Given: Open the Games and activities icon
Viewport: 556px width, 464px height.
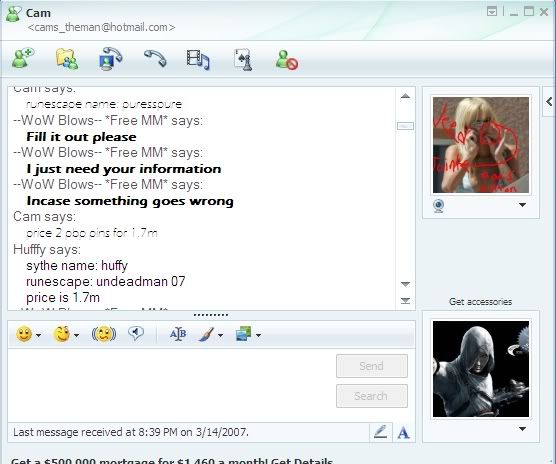Looking at the screenshot, I should [x=243, y=60].
